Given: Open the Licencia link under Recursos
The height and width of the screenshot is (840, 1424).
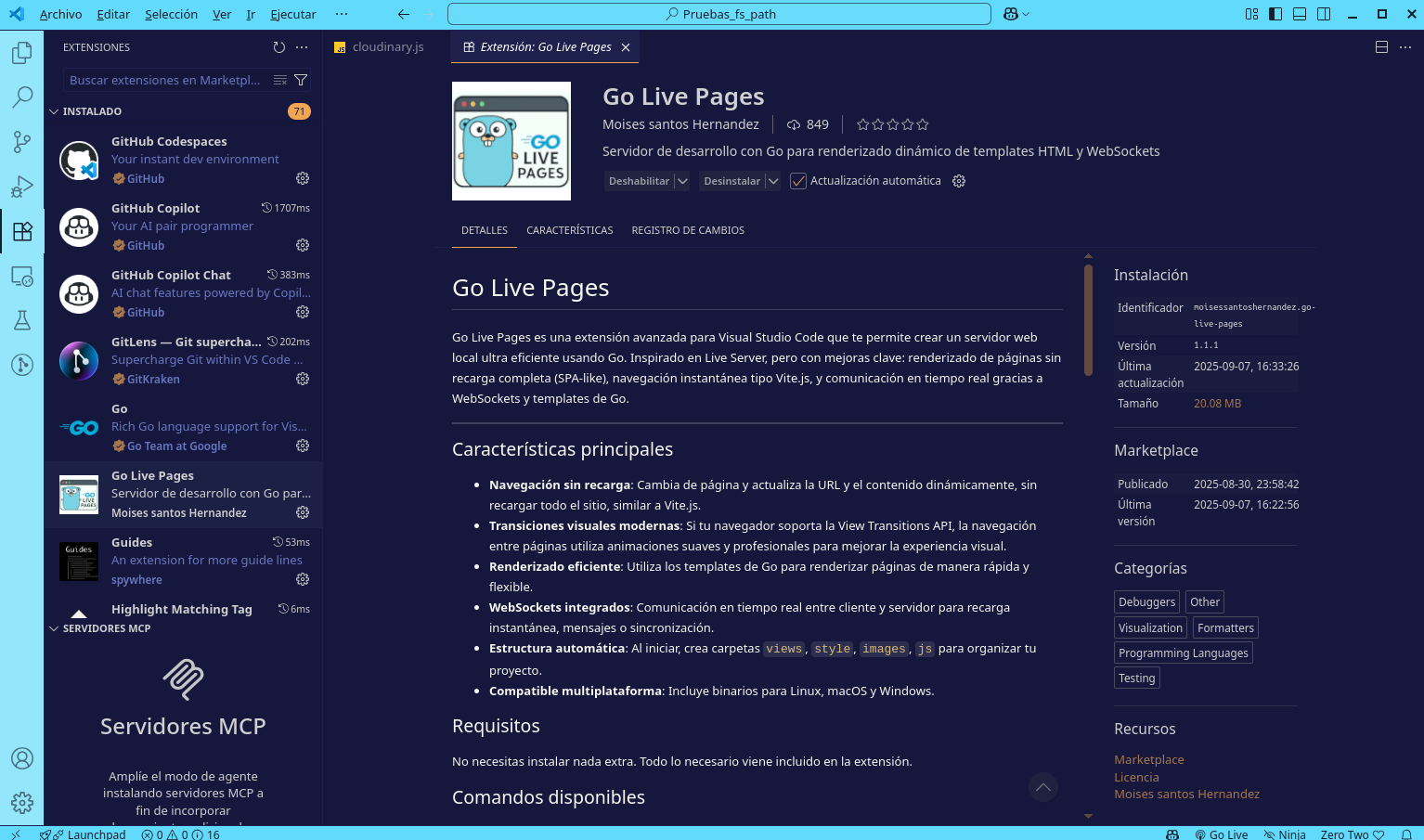Looking at the screenshot, I should [x=1136, y=777].
